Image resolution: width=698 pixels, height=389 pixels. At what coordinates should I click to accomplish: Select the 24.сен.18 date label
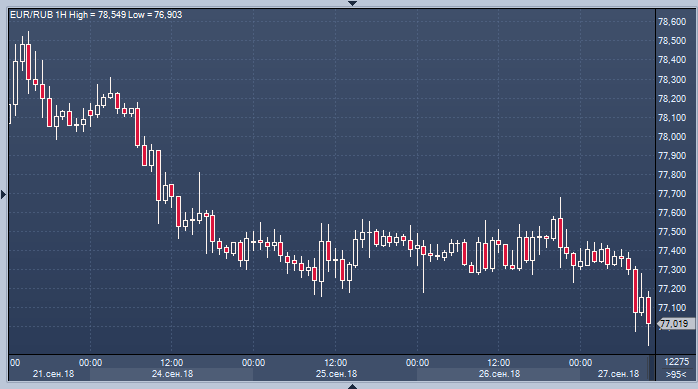click(172, 374)
